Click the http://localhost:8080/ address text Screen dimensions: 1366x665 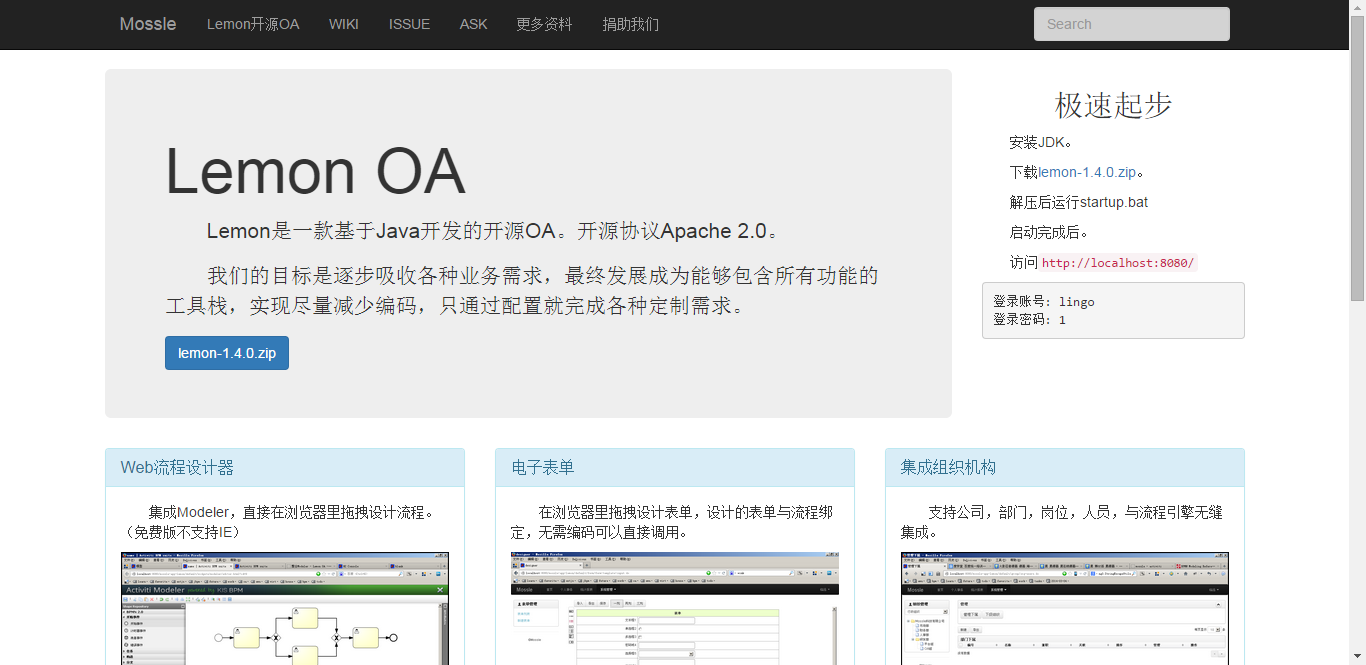pos(1118,263)
